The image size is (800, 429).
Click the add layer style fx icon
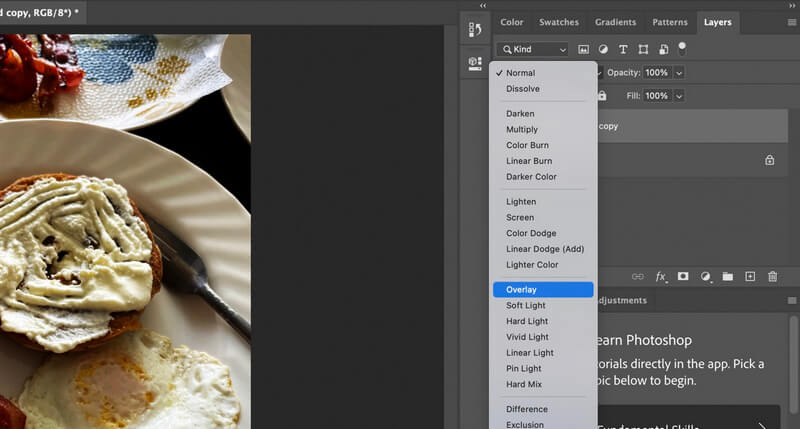pos(661,276)
